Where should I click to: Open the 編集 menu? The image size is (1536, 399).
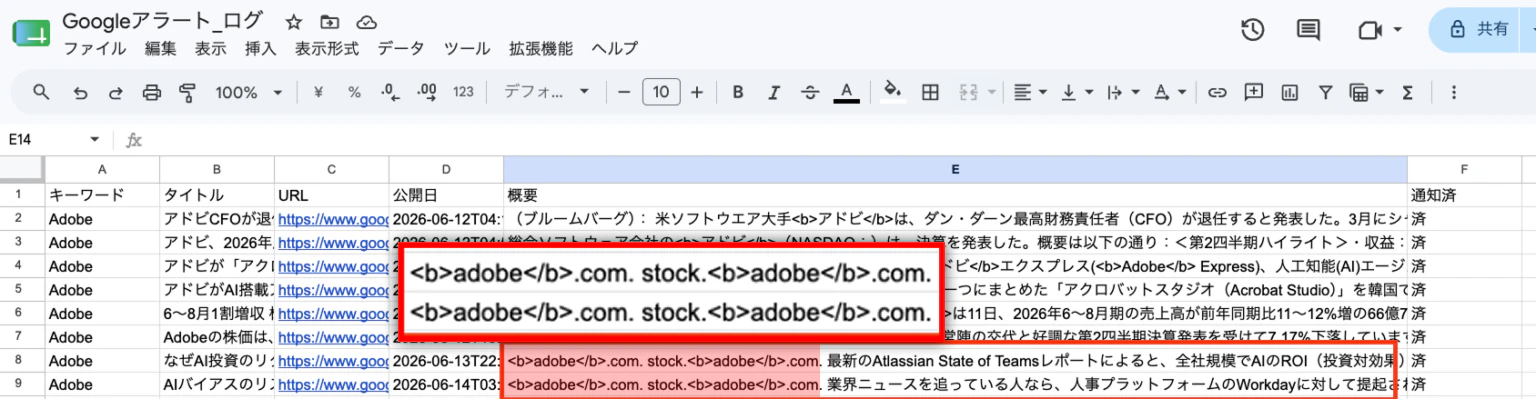(x=160, y=48)
